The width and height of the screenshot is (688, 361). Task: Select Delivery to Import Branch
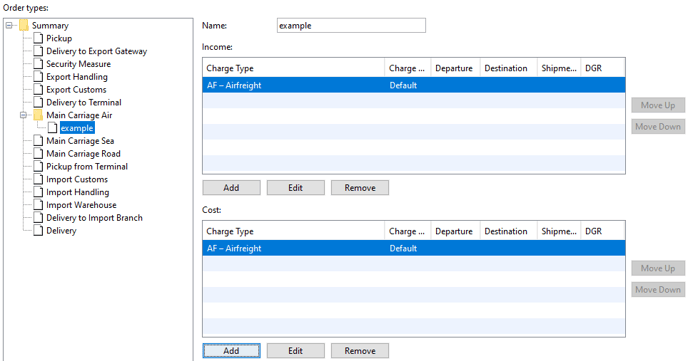coord(94,218)
